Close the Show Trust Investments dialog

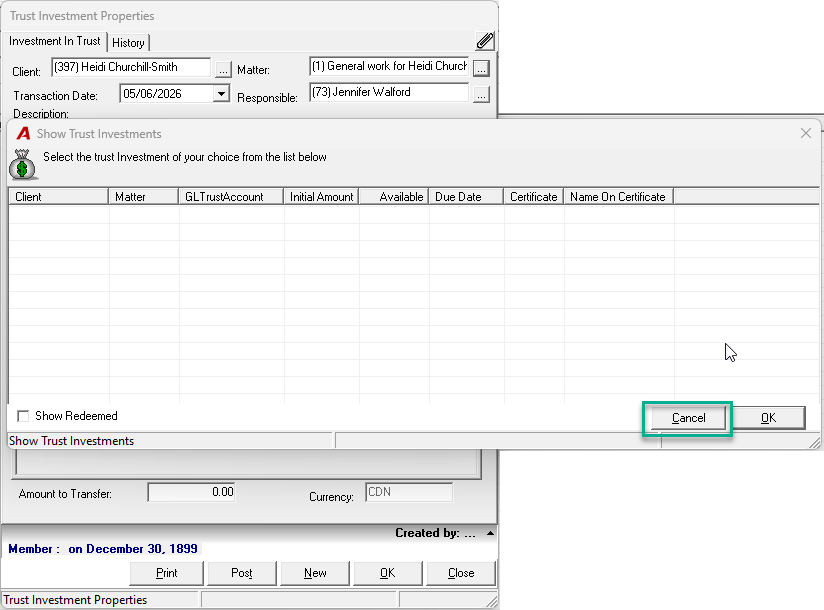click(806, 133)
